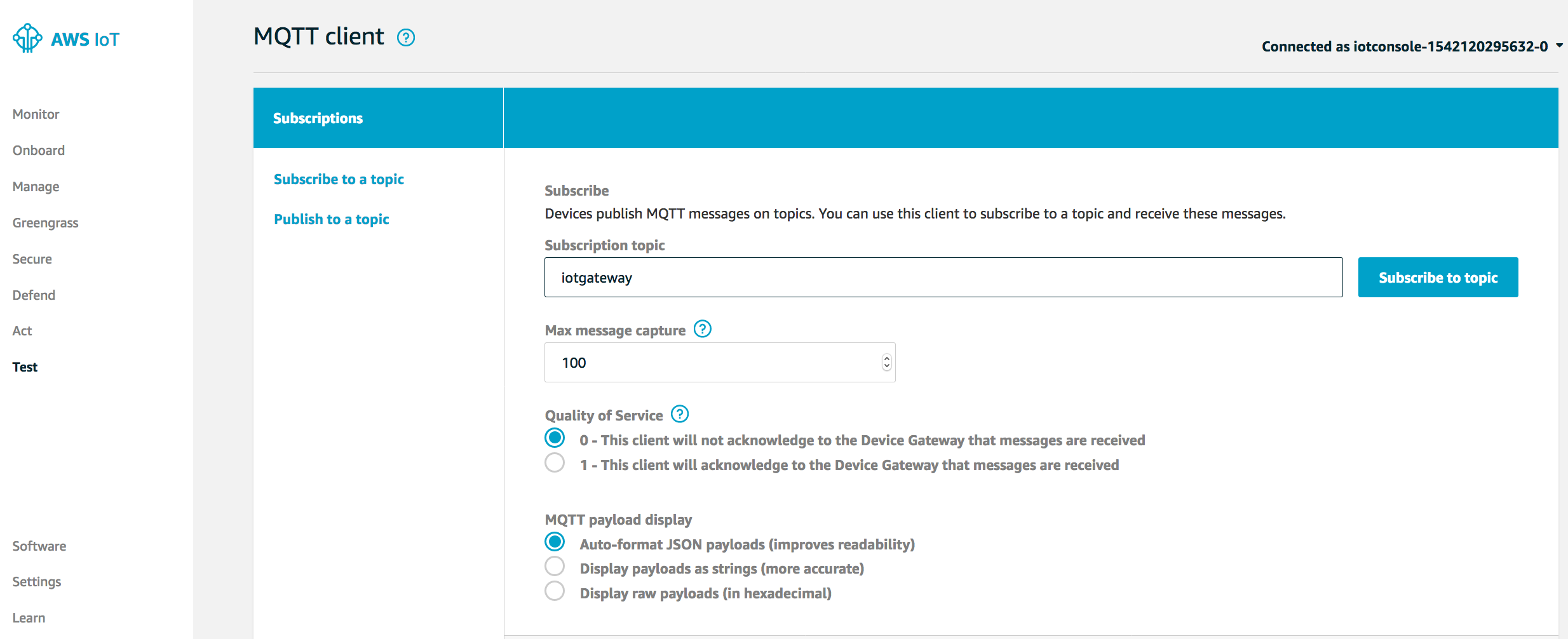The image size is (1568, 639).
Task: Select Display payloads as strings option
Action: pos(555,566)
